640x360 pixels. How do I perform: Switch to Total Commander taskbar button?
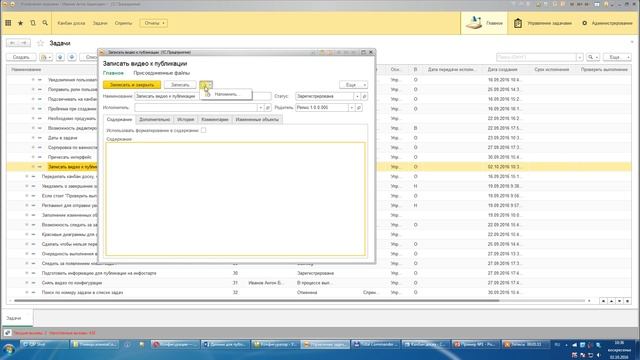376,344
